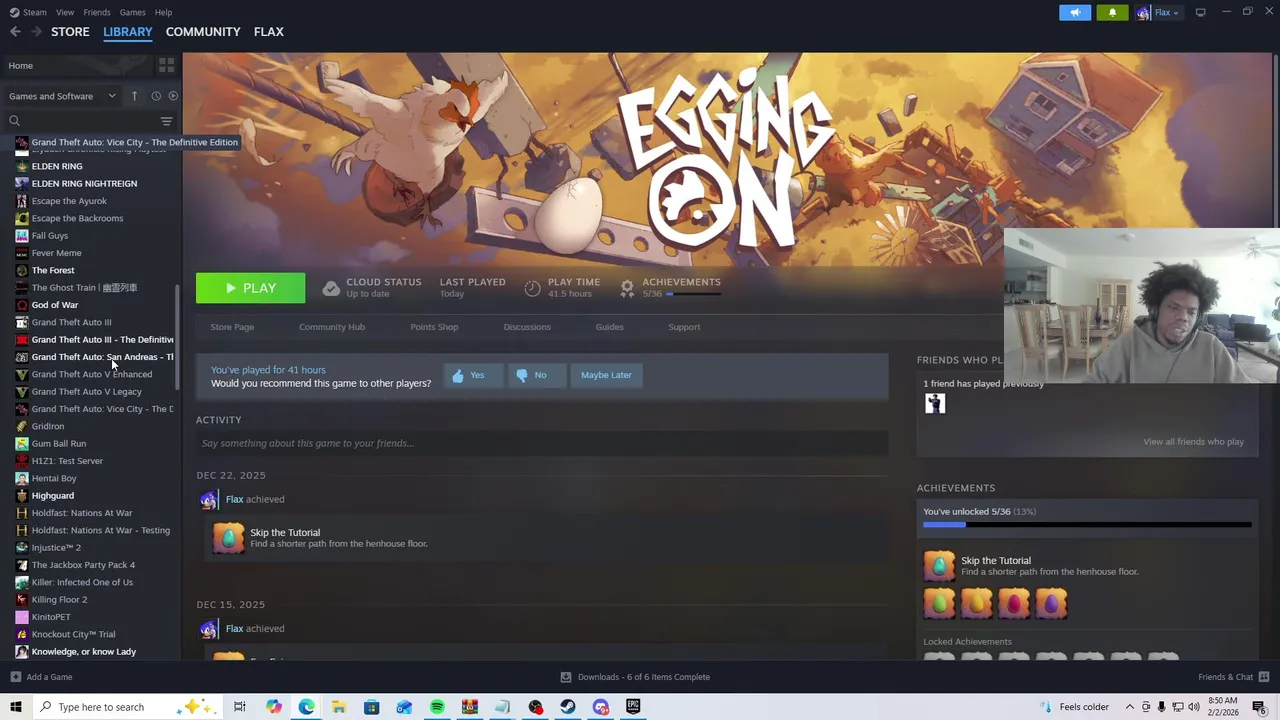1280x720 pixels.
Task: Go back with the left arrow
Action: [x=15, y=32]
